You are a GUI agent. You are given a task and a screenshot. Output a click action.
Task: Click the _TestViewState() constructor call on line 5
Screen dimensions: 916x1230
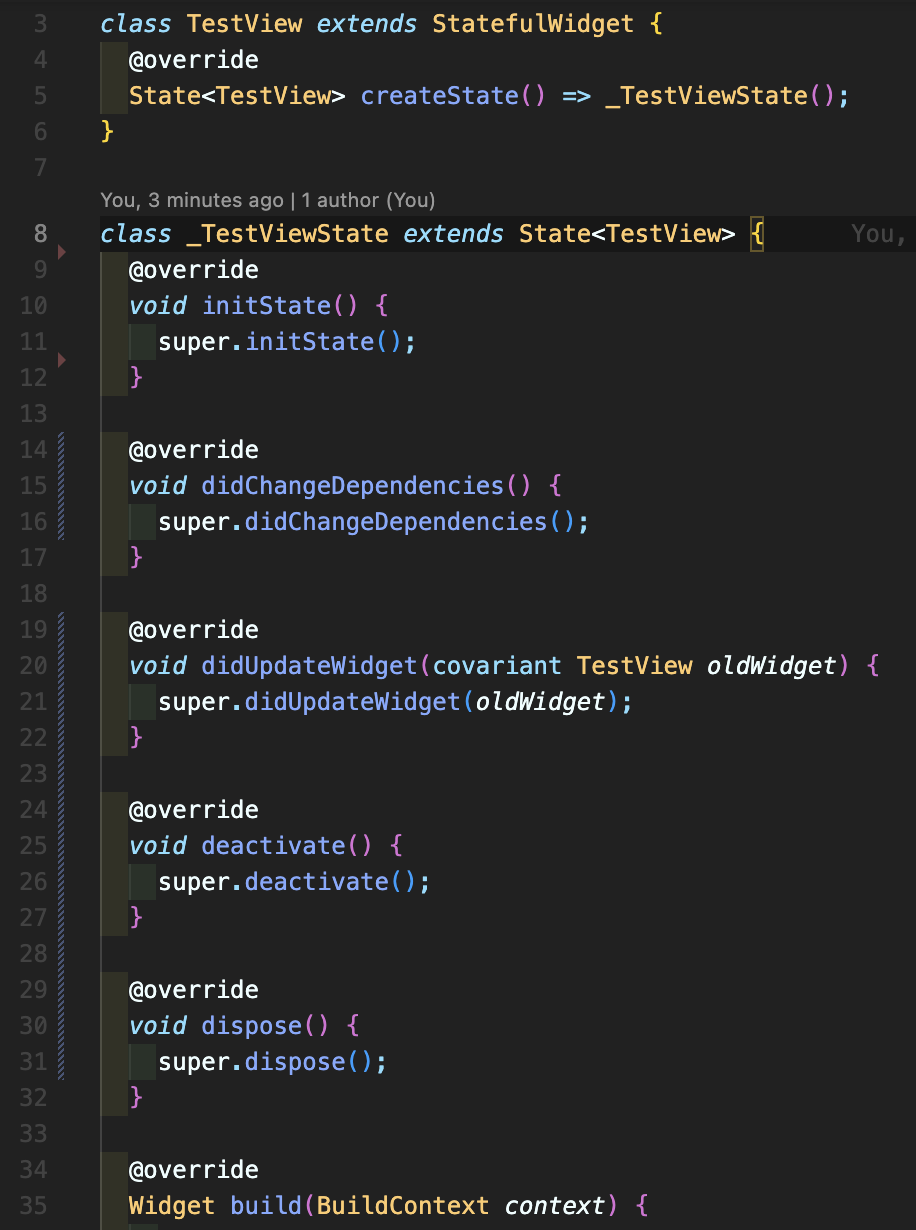click(x=719, y=96)
